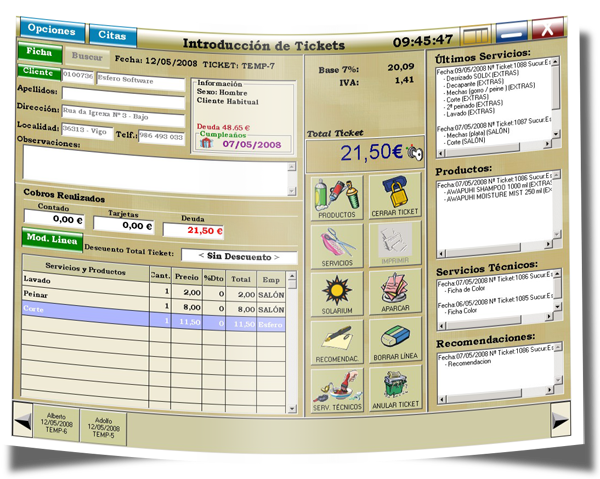Open the Recomendac. notepad icon
This screenshot has width=600, height=479.
point(337,342)
